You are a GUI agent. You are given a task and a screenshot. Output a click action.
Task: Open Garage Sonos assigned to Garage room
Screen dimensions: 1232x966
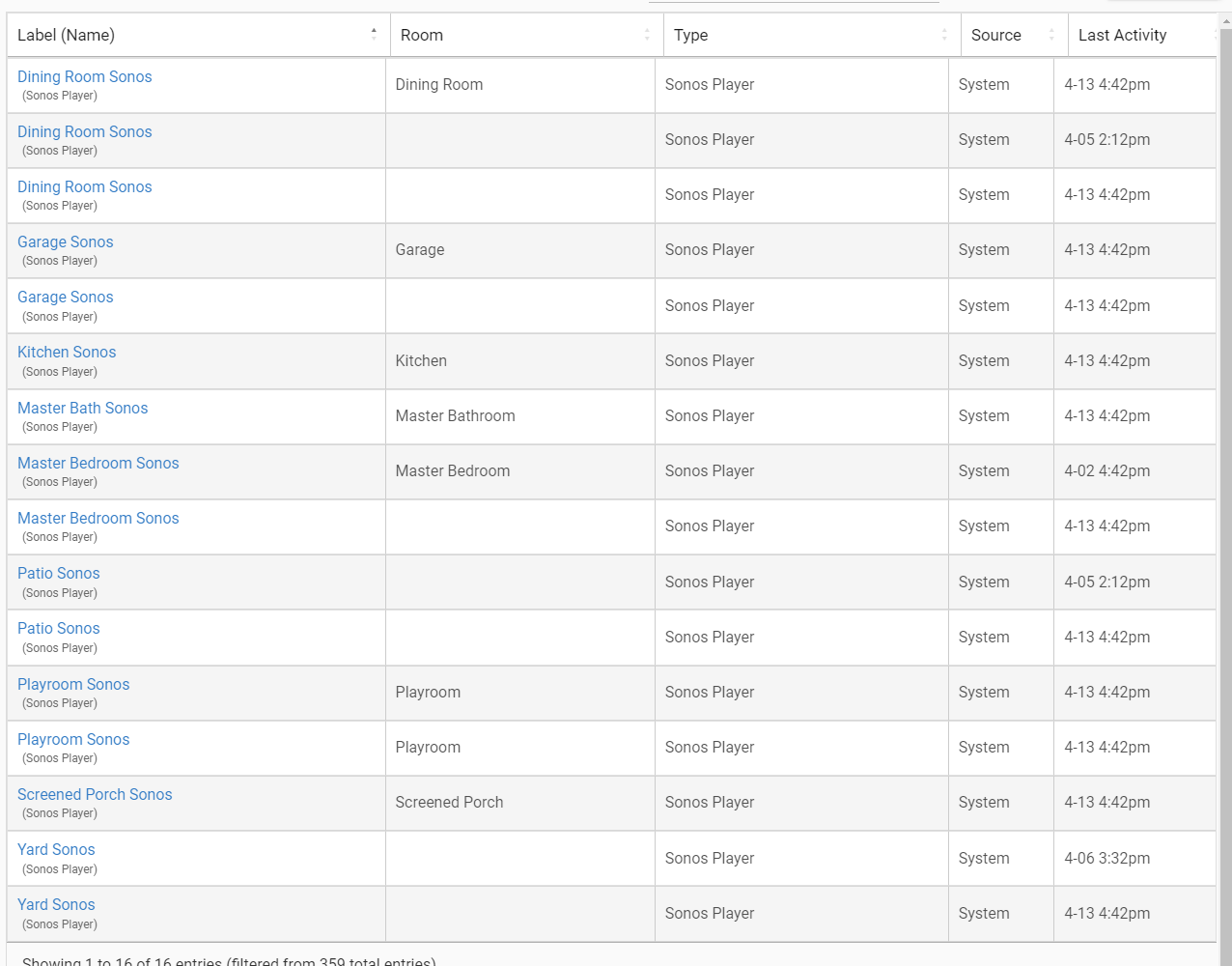pyautogui.click(x=65, y=242)
